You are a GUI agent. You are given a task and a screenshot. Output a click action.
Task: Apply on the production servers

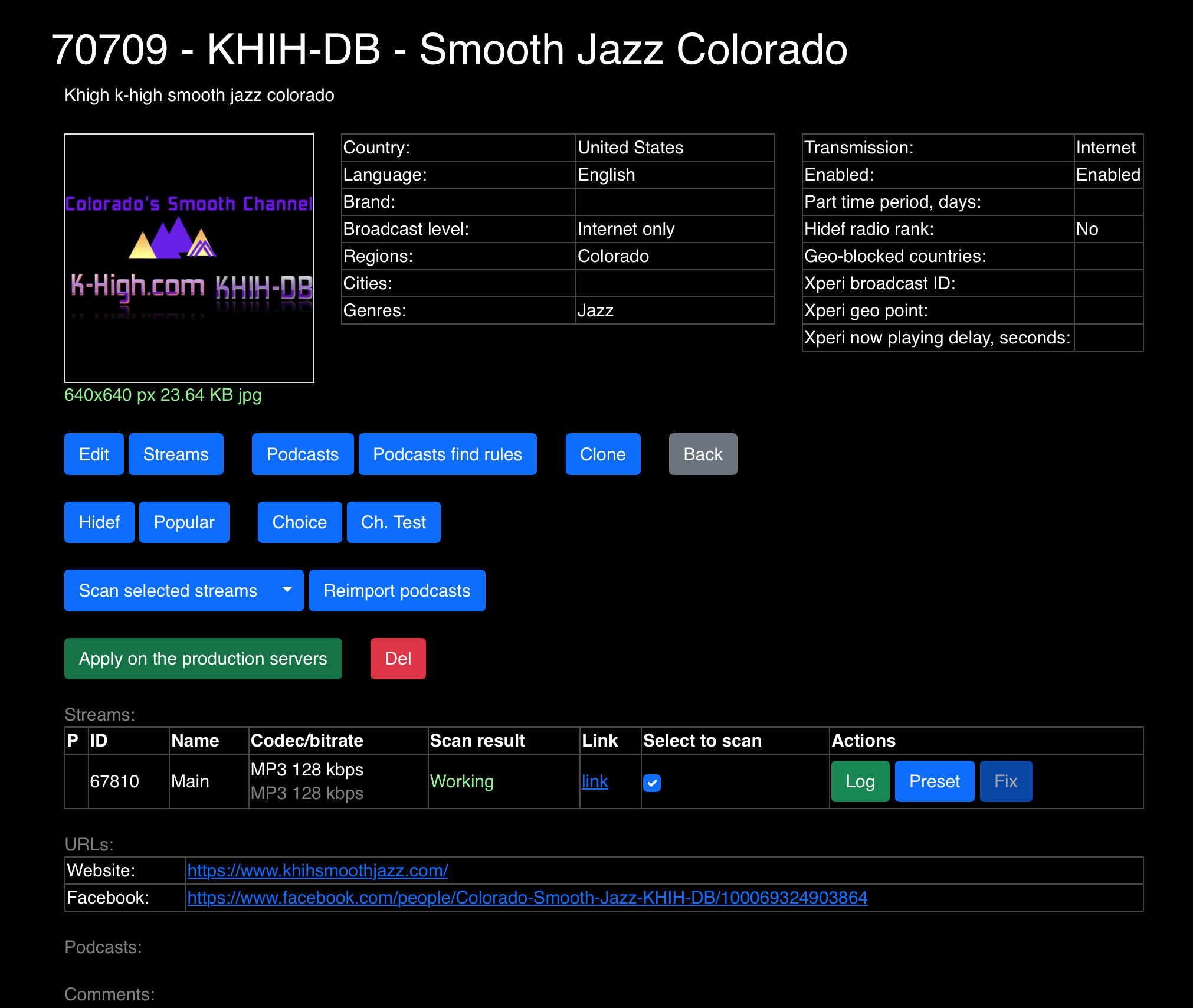point(203,659)
